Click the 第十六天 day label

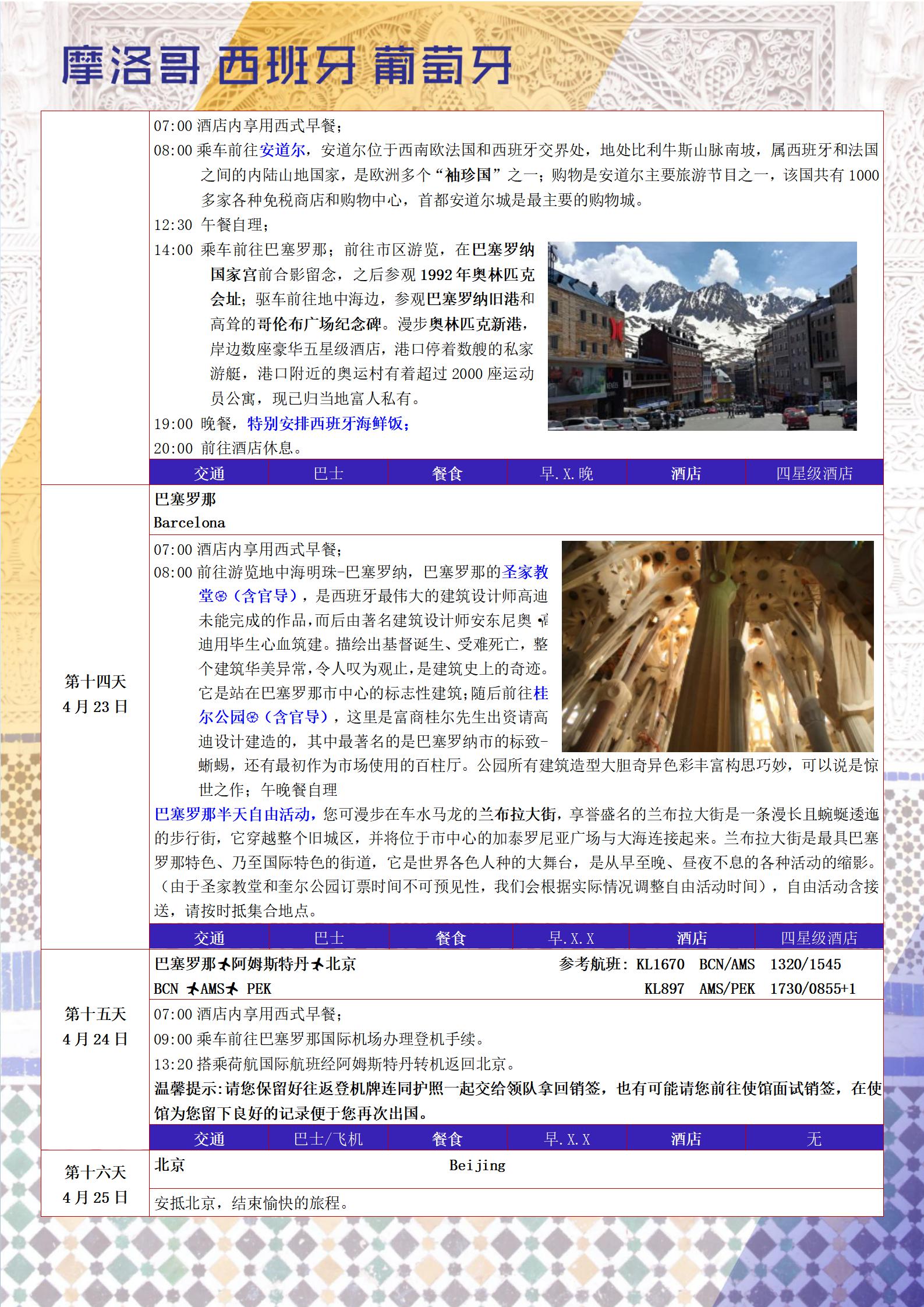click(x=95, y=1172)
